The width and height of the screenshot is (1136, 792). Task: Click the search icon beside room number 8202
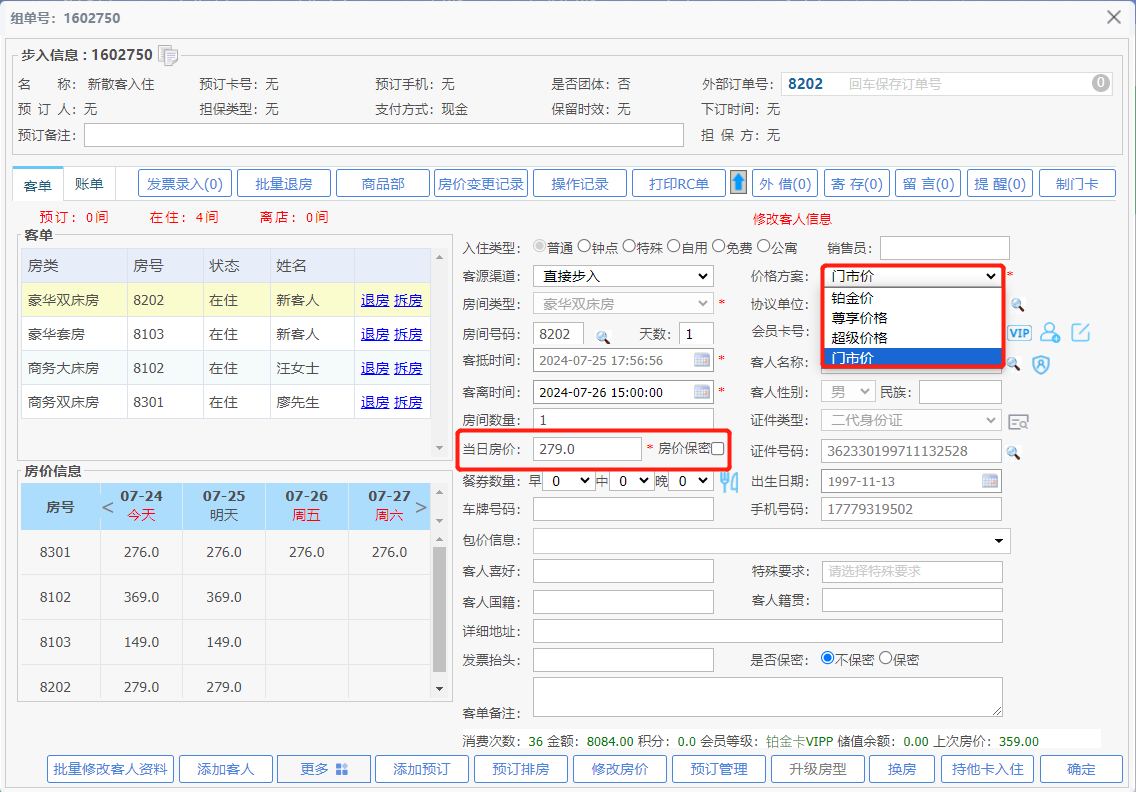point(603,337)
